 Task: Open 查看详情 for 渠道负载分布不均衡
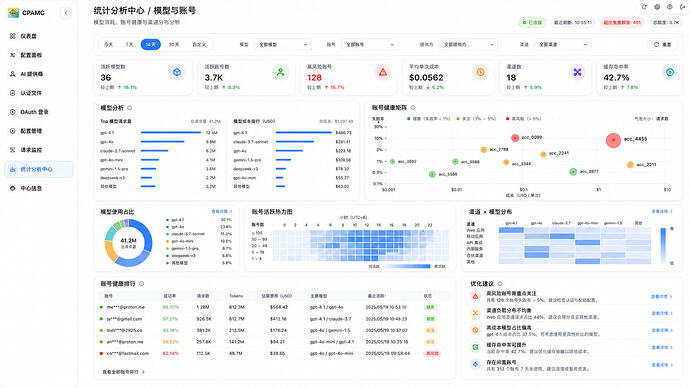662,313
